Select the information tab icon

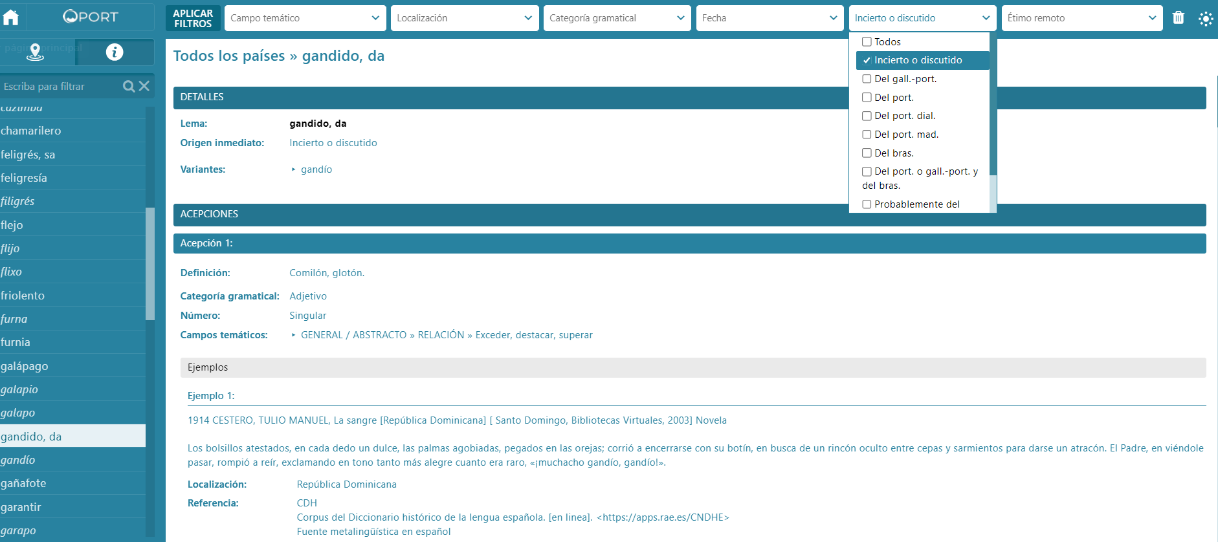coord(114,53)
